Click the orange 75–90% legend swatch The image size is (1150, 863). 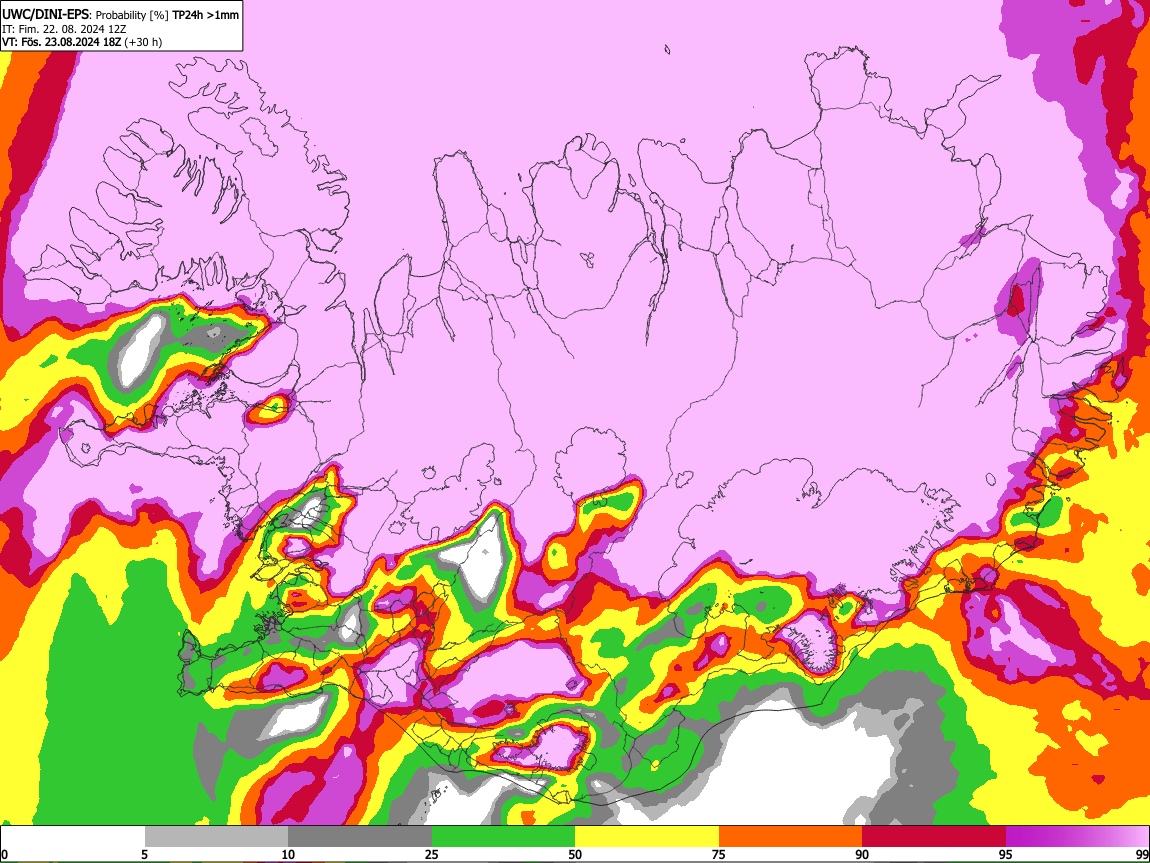click(x=790, y=837)
